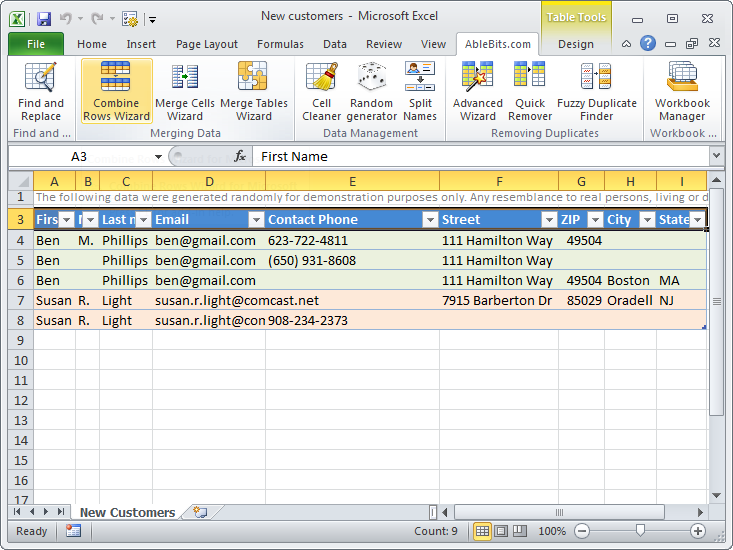Open the Email column filter dropdown
This screenshot has width=733, height=550.
[x=256, y=220]
